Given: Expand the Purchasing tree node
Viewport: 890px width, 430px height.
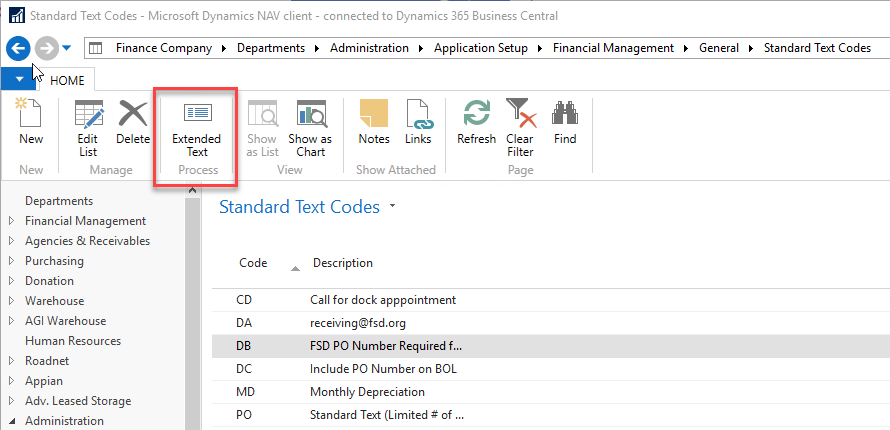Looking at the screenshot, I should point(12,261).
